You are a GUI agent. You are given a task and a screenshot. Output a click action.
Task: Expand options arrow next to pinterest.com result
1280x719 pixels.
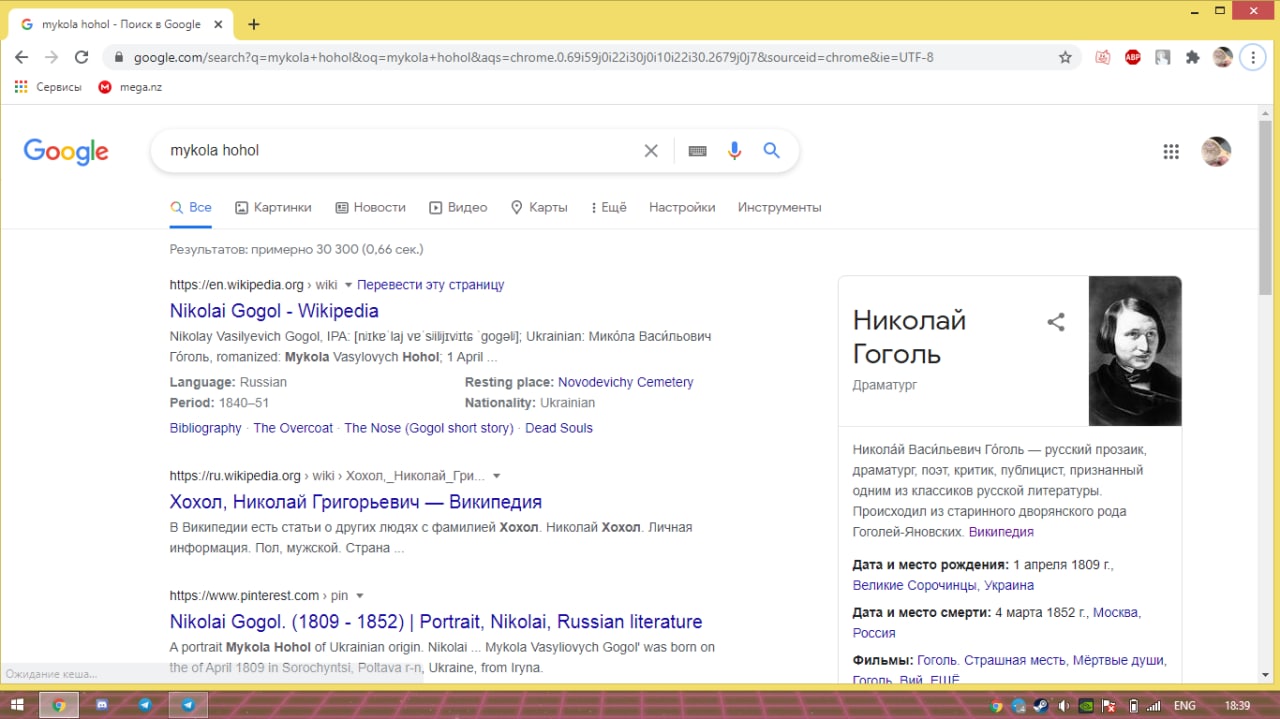click(360, 596)
